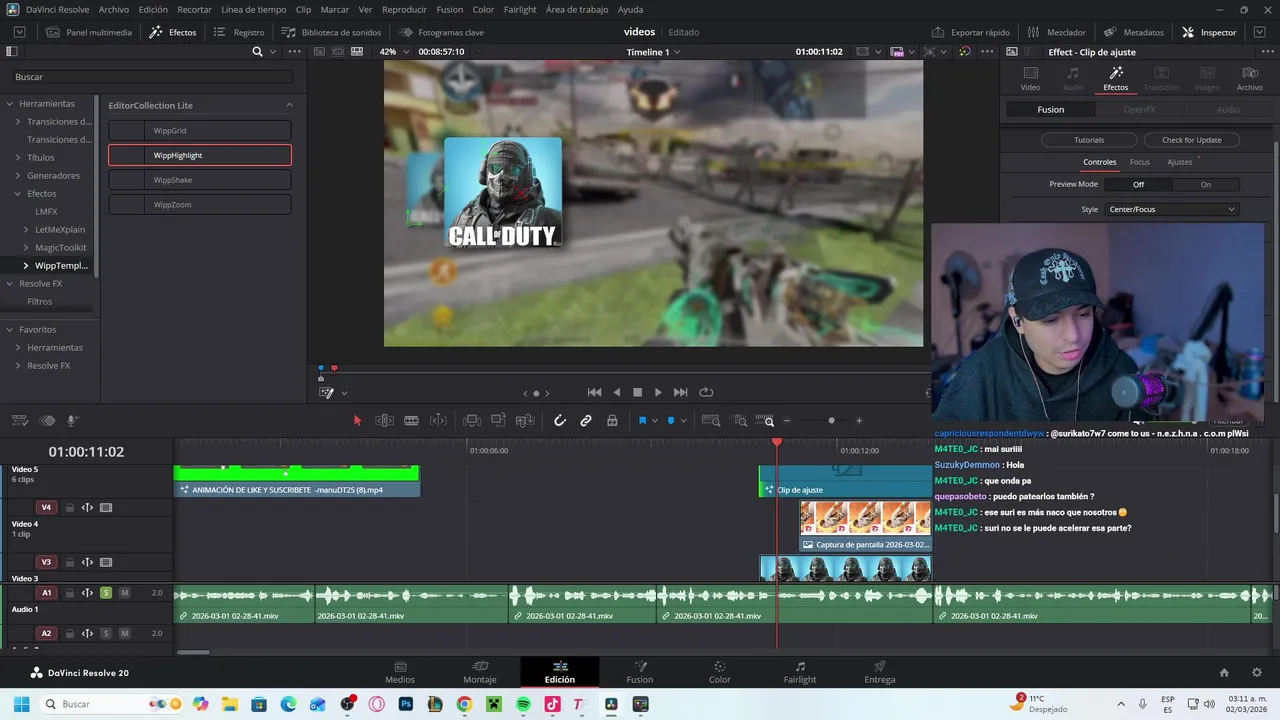Viewport: 1280px width, 720px height.
Task: Stop playback in the viewer
Action: [x=637, y=393]
